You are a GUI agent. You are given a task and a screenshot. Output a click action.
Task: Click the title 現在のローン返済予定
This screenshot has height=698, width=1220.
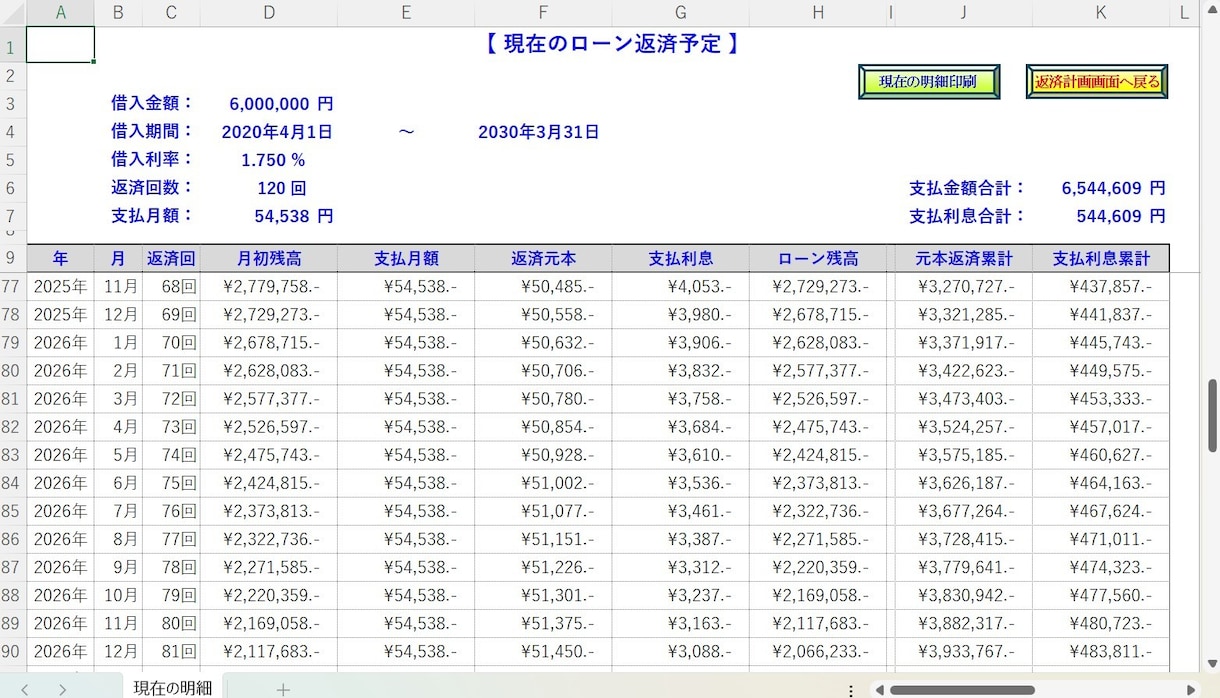pos(611,44)
